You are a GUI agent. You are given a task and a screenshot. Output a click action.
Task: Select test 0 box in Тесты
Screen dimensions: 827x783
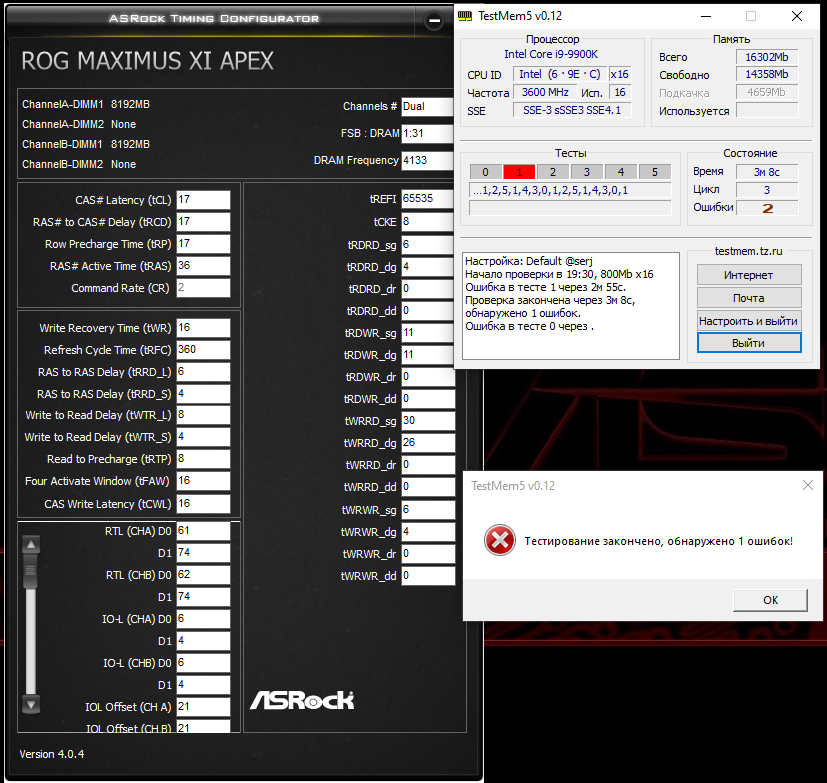click(x=485, y=172)
